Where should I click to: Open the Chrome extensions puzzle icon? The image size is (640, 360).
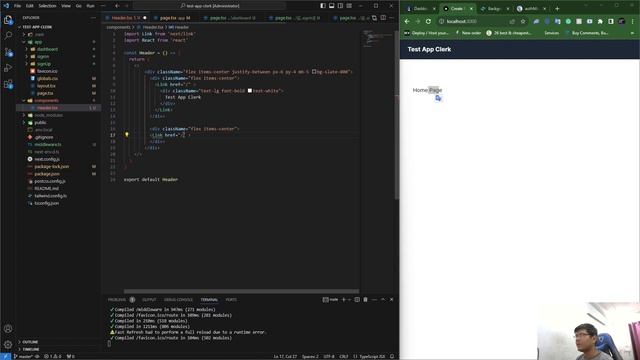(600, 21)
